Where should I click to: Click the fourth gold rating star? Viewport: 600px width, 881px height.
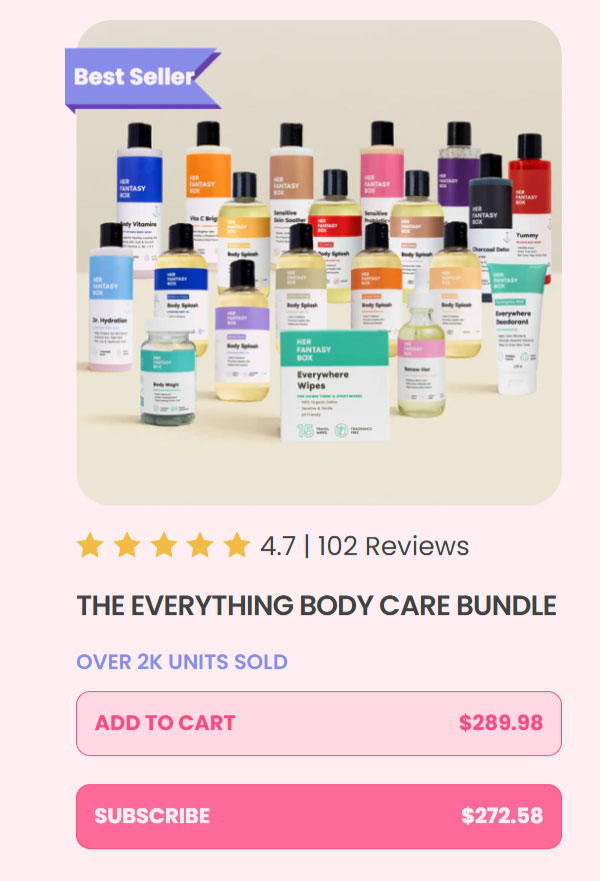pos(200,545)
